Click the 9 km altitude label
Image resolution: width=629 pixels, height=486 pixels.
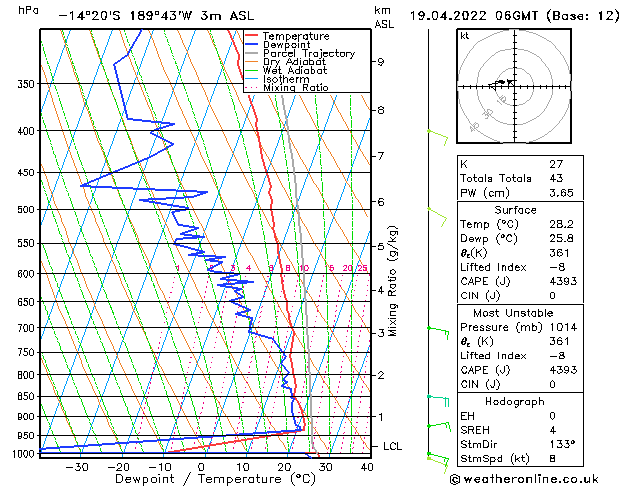click(381, 62)
